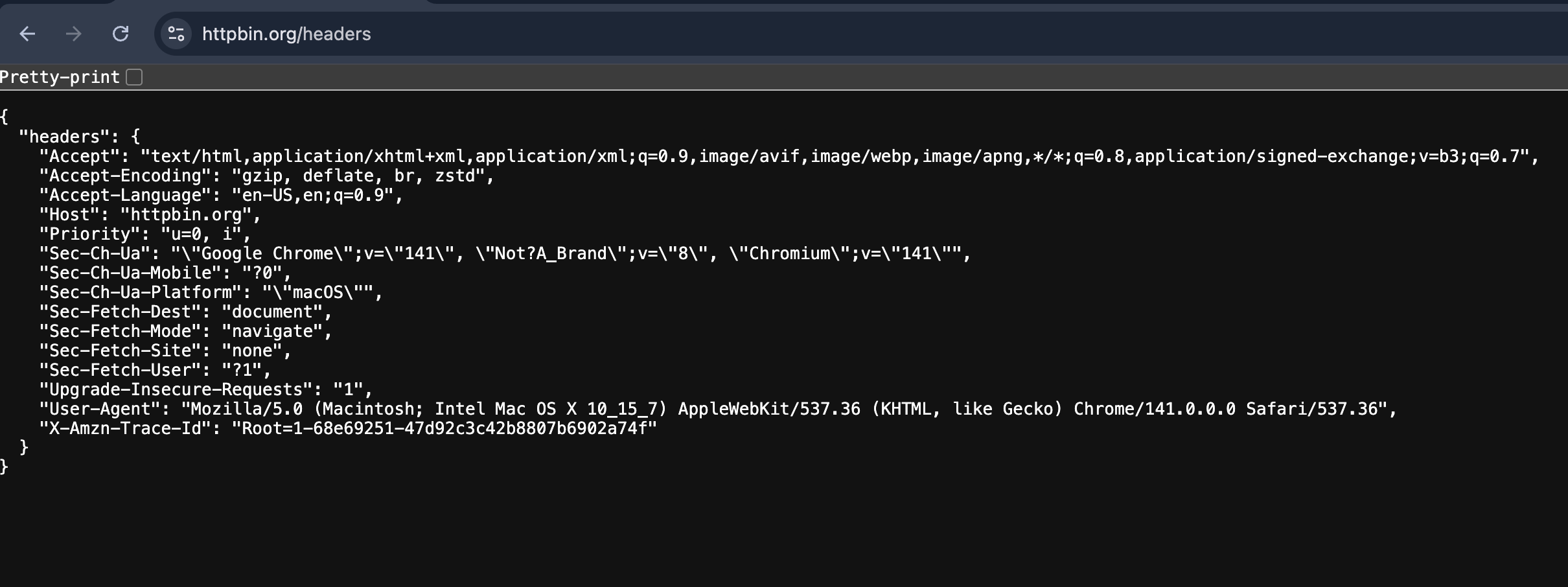Enable the Pretty-print checkbox

point(134,77)
